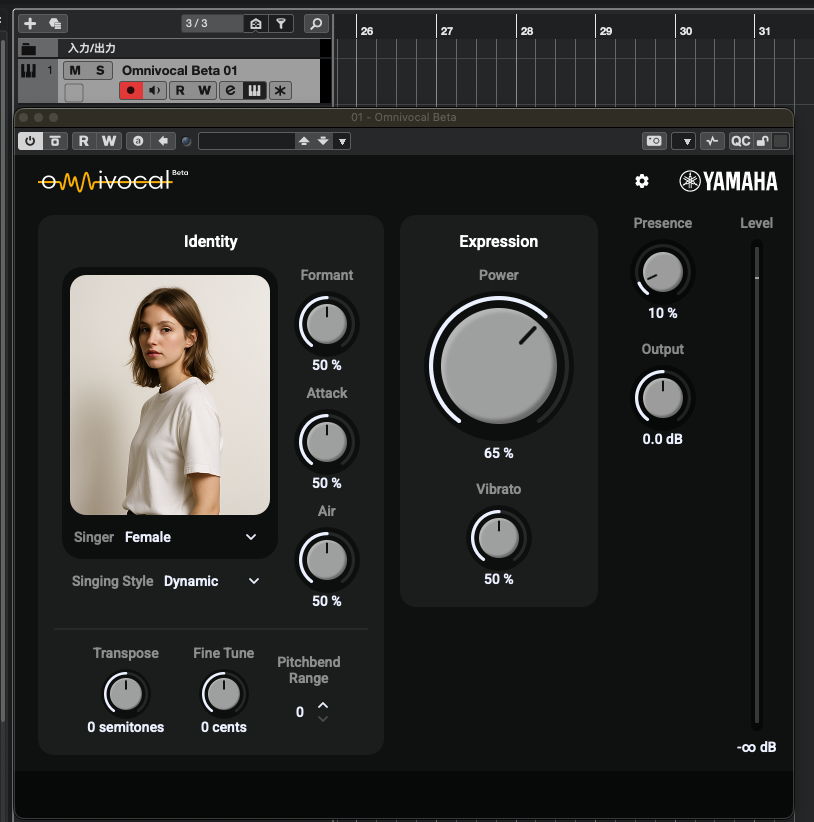Click the track filter funnel icon
This screenshot has height=822, width=814.
[283, 23]
